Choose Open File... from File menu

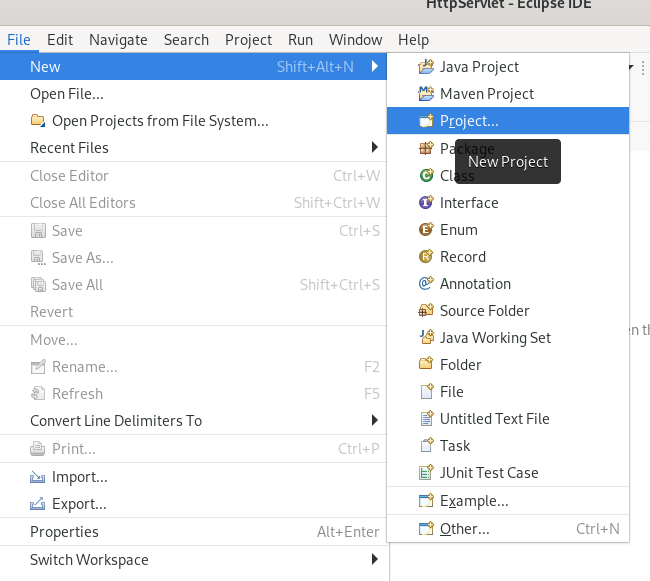193,94
